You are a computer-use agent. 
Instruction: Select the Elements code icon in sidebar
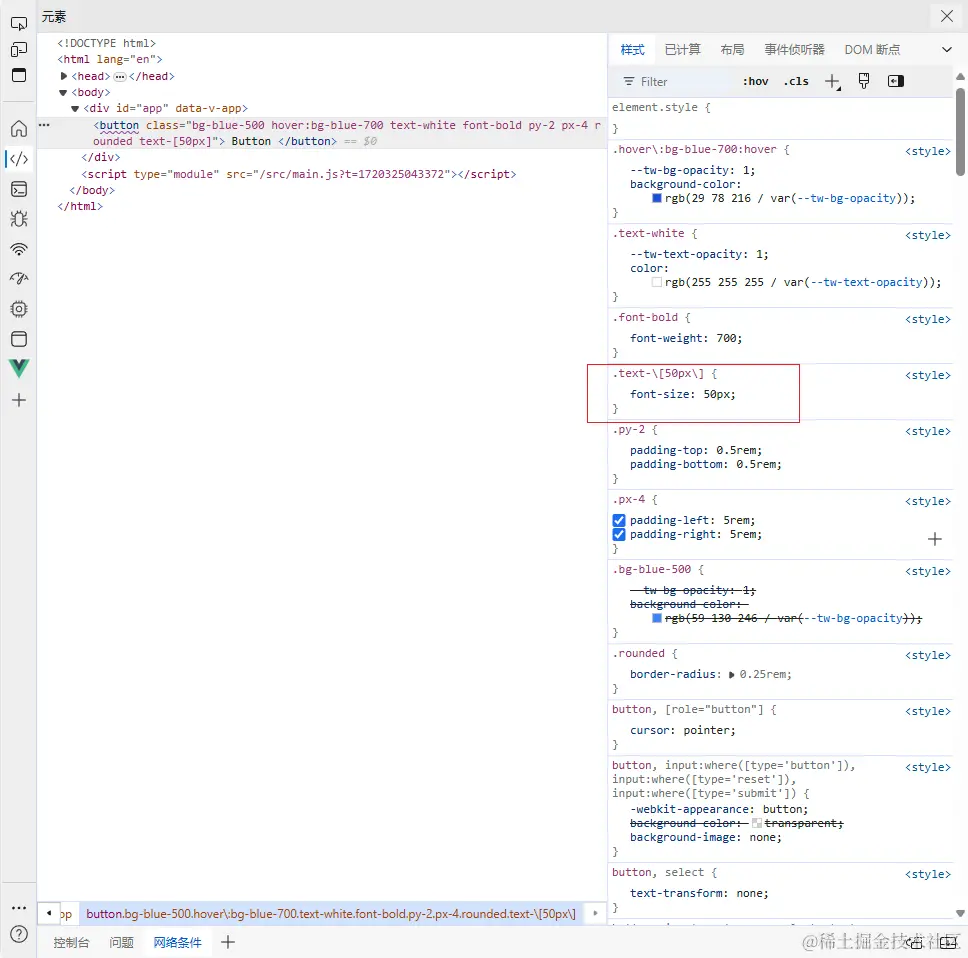pyautogui.click(x=19, y=159)
